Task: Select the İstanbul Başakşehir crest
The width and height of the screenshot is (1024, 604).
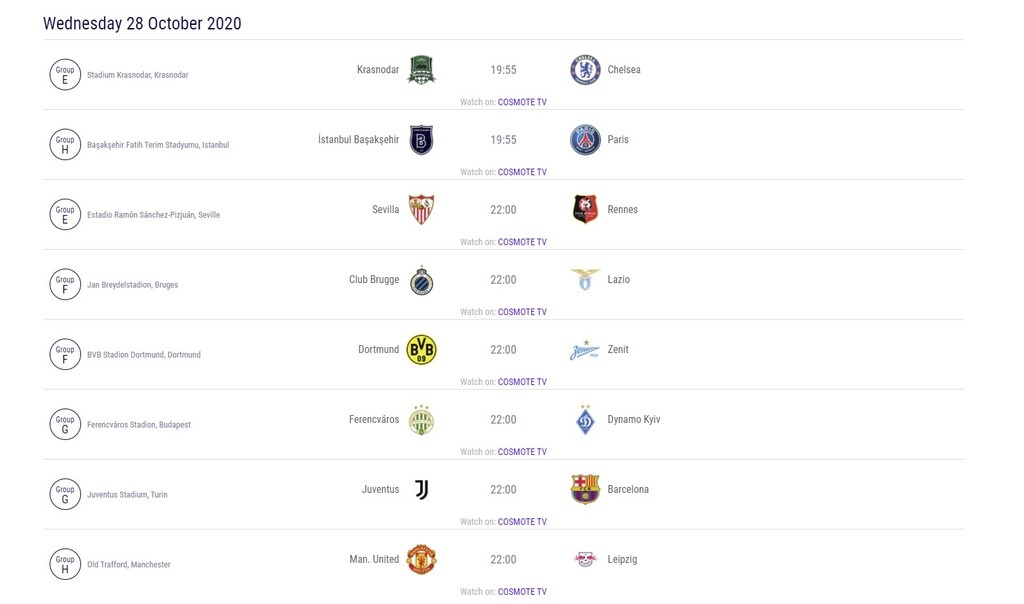Action: (x=421, y=140)
